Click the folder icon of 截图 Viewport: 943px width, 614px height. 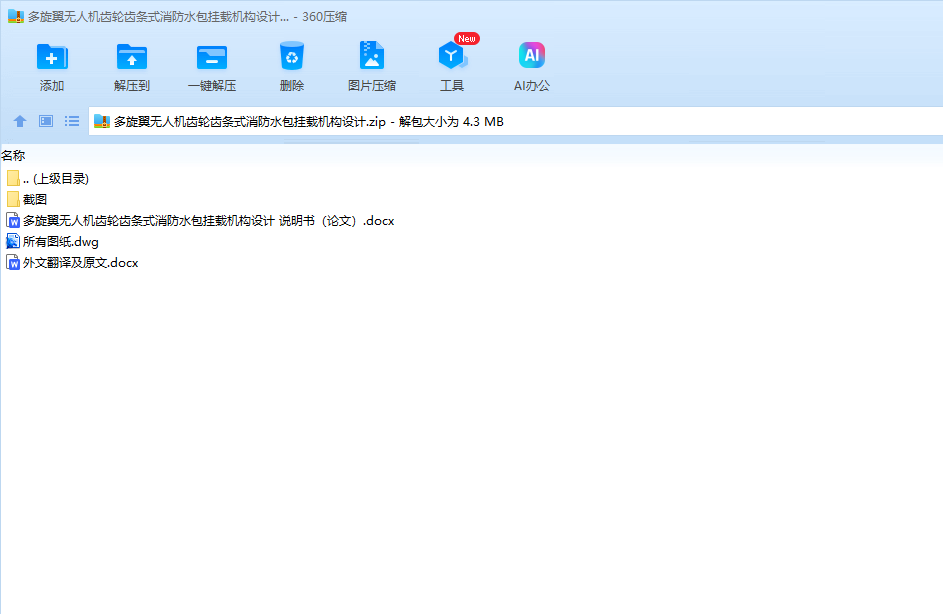(13, 200)
